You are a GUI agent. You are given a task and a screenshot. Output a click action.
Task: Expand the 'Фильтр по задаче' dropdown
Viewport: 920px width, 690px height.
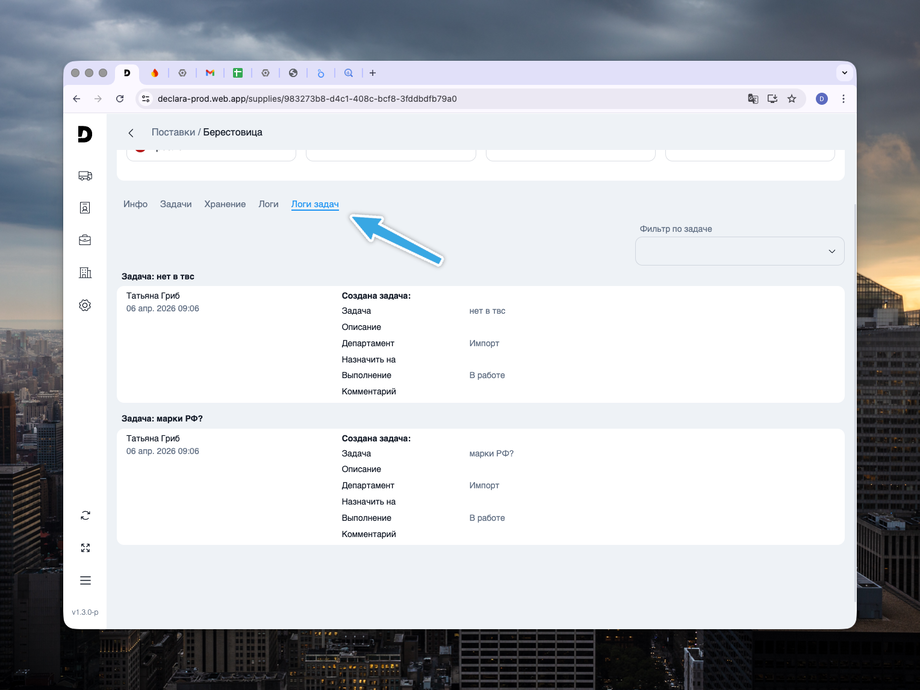point(739,251)
